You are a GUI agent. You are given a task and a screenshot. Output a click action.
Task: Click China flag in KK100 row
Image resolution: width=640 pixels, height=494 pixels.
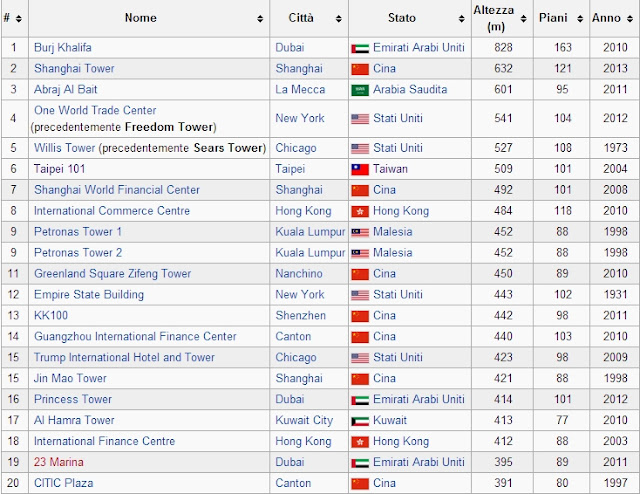[360, 316]
